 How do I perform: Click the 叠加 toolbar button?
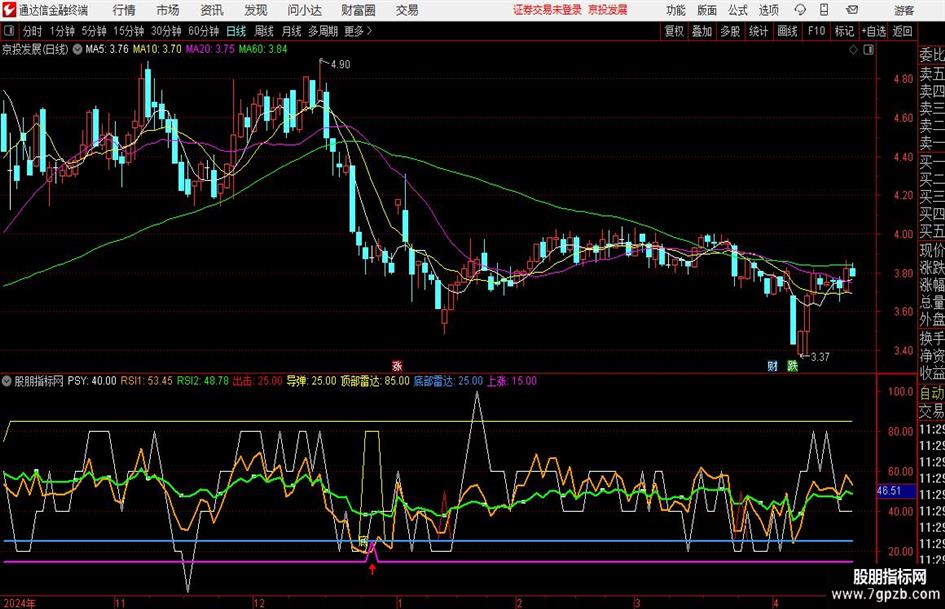(702, 31)
